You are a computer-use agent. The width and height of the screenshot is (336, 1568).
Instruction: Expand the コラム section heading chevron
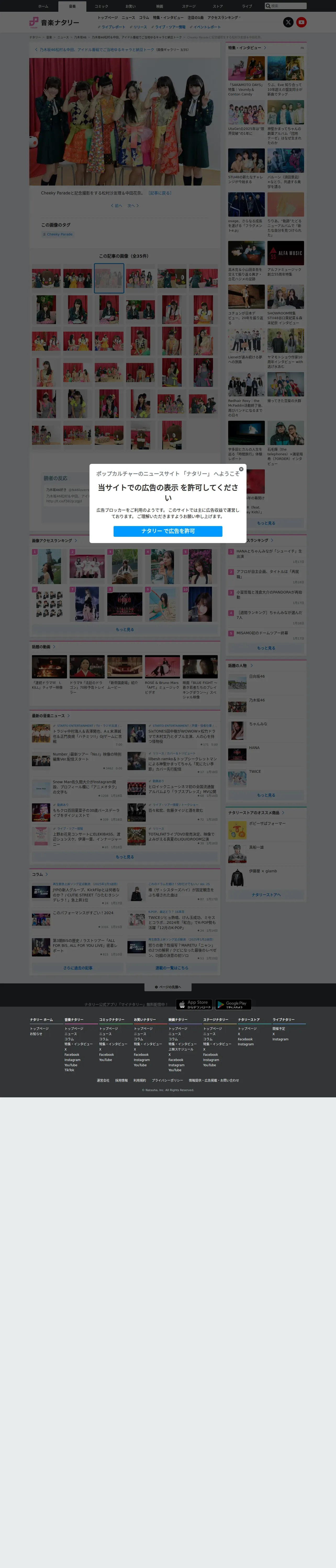point(47,875)
